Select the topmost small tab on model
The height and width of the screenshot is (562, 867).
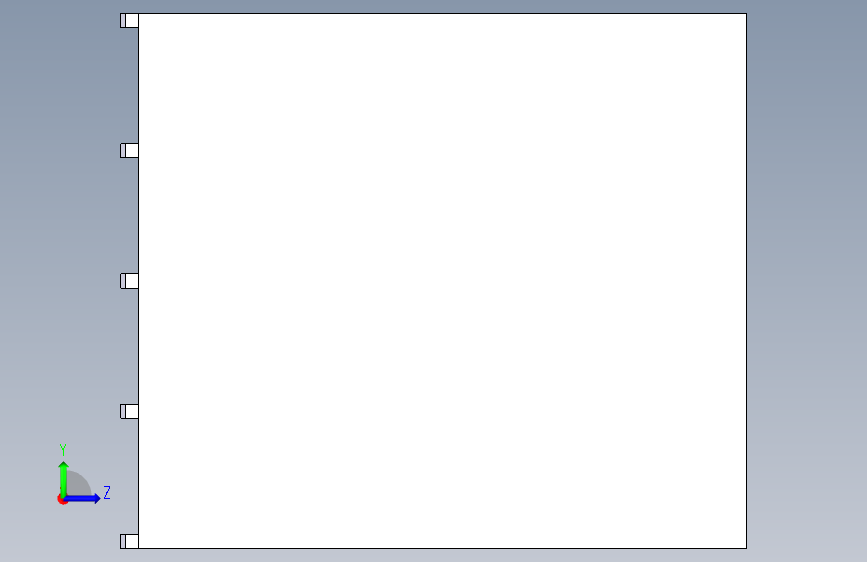[129, 20]
